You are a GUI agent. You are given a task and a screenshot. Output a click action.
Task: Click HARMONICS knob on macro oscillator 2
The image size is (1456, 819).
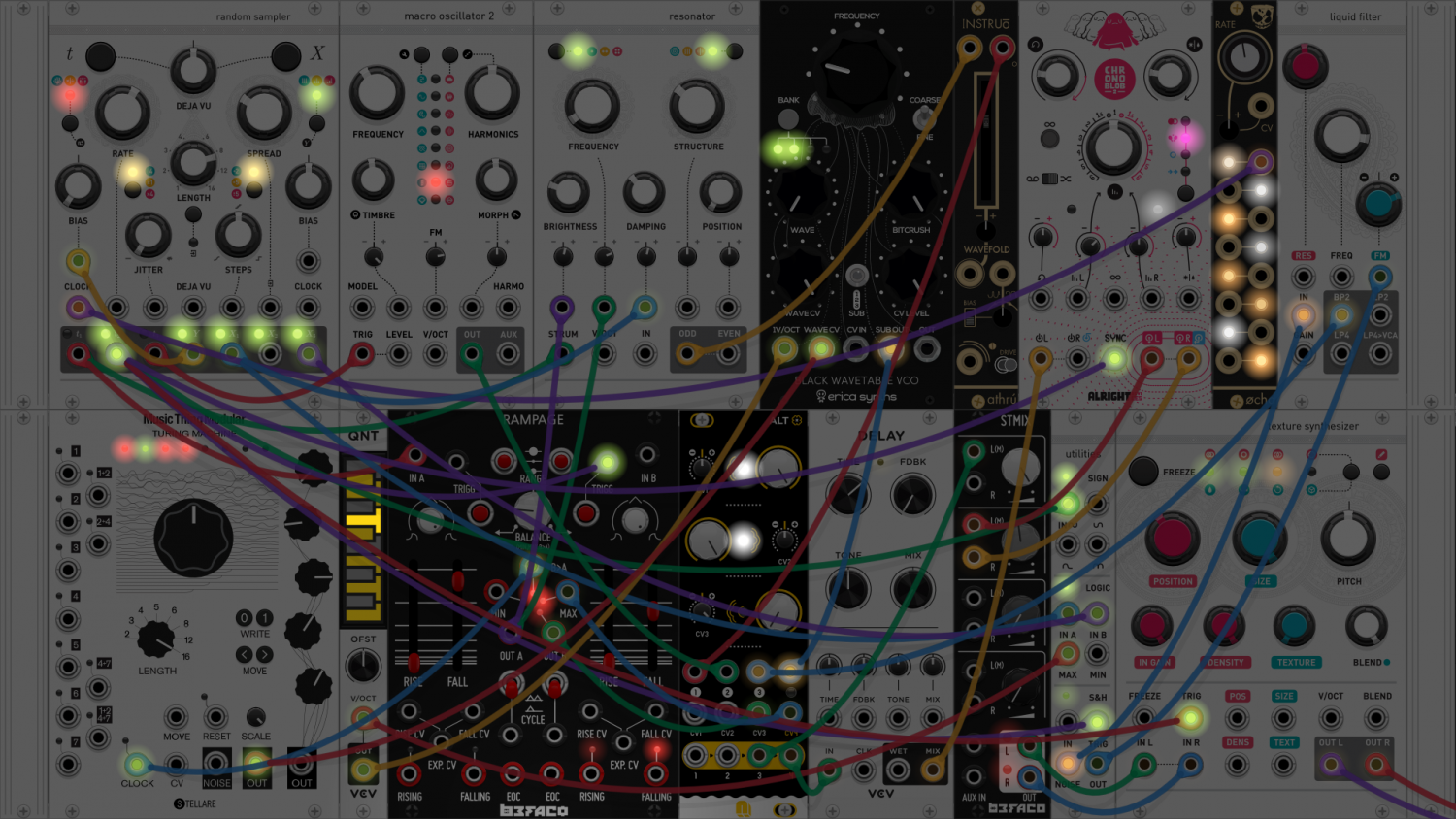pyautogui.click(x=493, y=93)
